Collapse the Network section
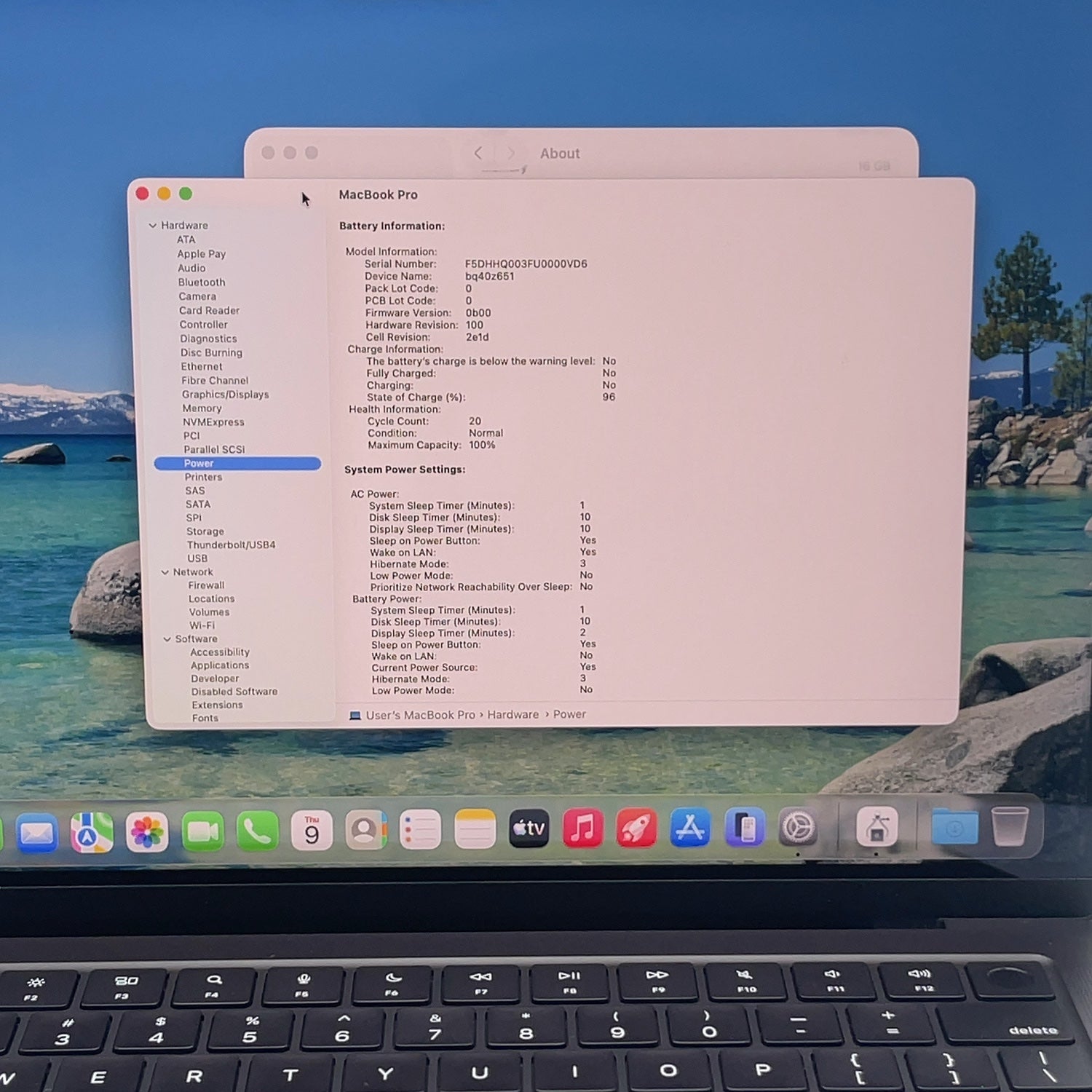This screenshot has height=1092, width=1092. [165, 572]
